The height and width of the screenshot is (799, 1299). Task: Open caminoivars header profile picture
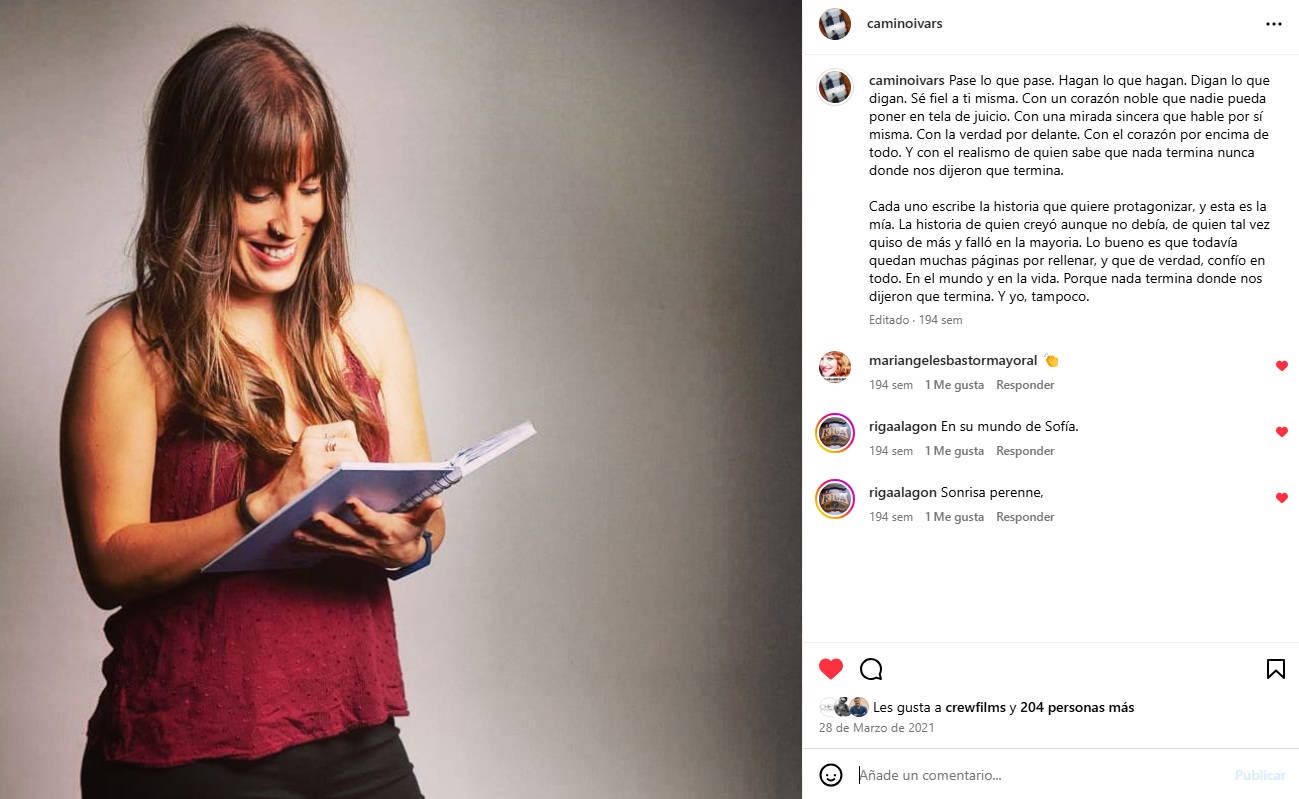click(x=835, y=24)
